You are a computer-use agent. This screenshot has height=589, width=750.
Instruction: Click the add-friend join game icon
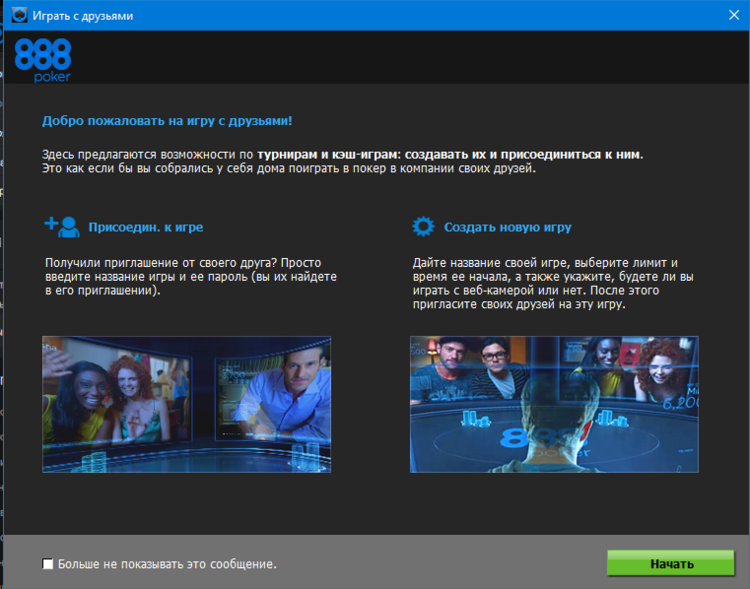62,226
